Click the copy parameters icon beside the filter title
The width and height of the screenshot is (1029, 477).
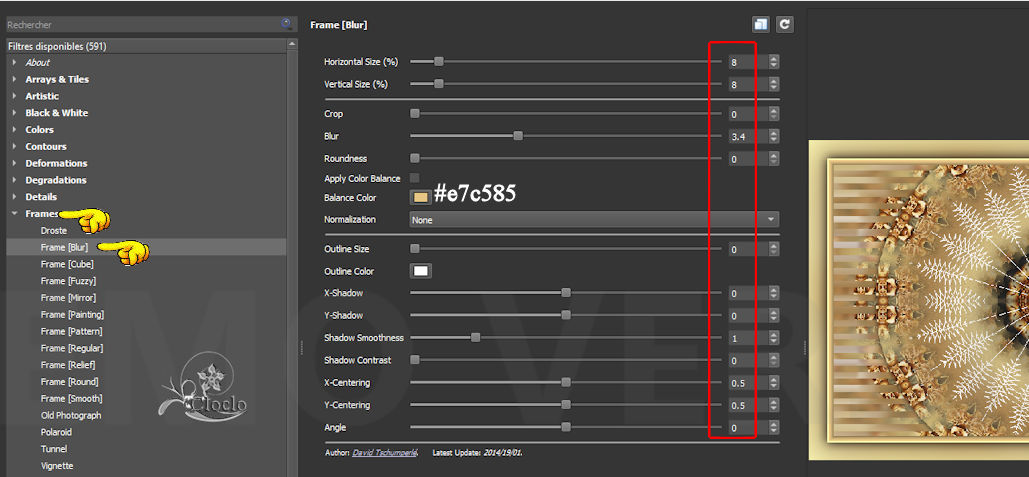pos(761,24)
